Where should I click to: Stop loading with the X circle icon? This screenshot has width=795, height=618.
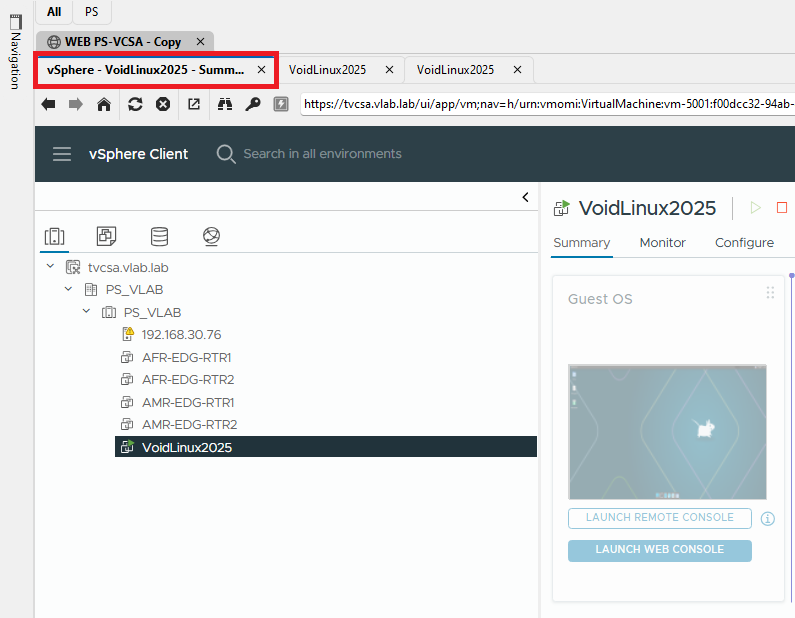(x=163, y=104)
